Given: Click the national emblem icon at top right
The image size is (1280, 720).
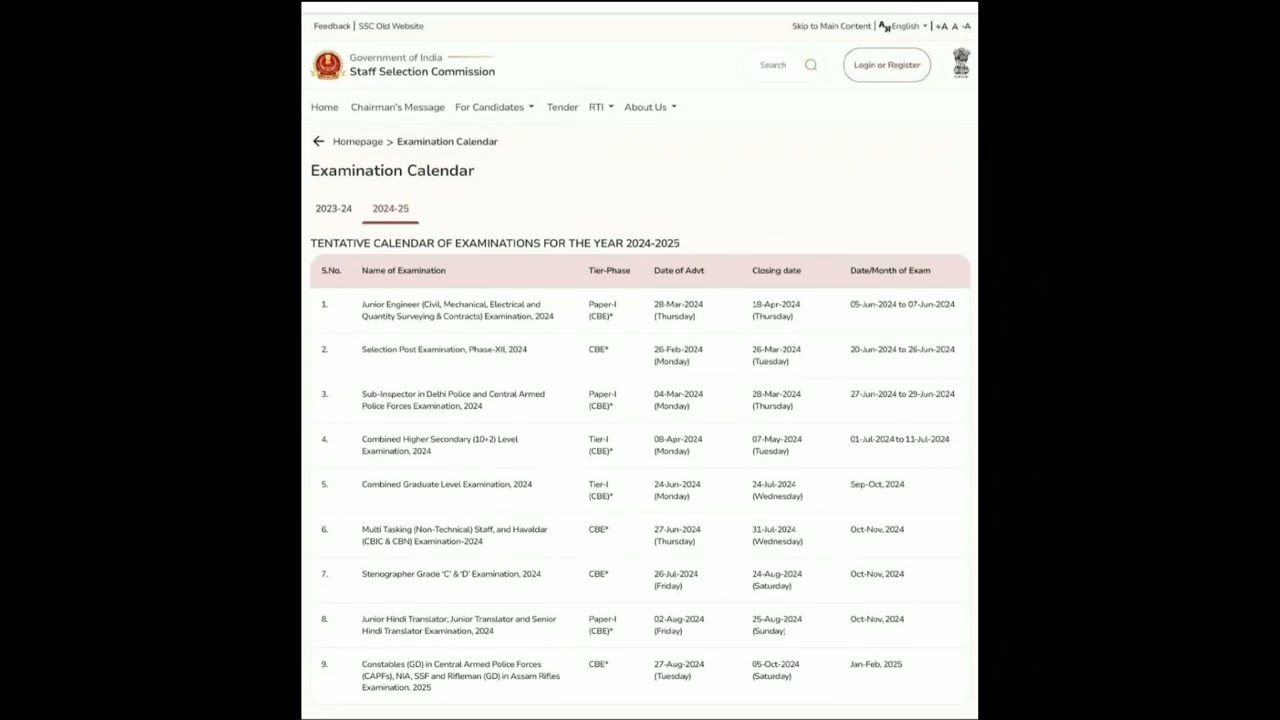Looking at the screenshot, I should click(x=961, y=63).
